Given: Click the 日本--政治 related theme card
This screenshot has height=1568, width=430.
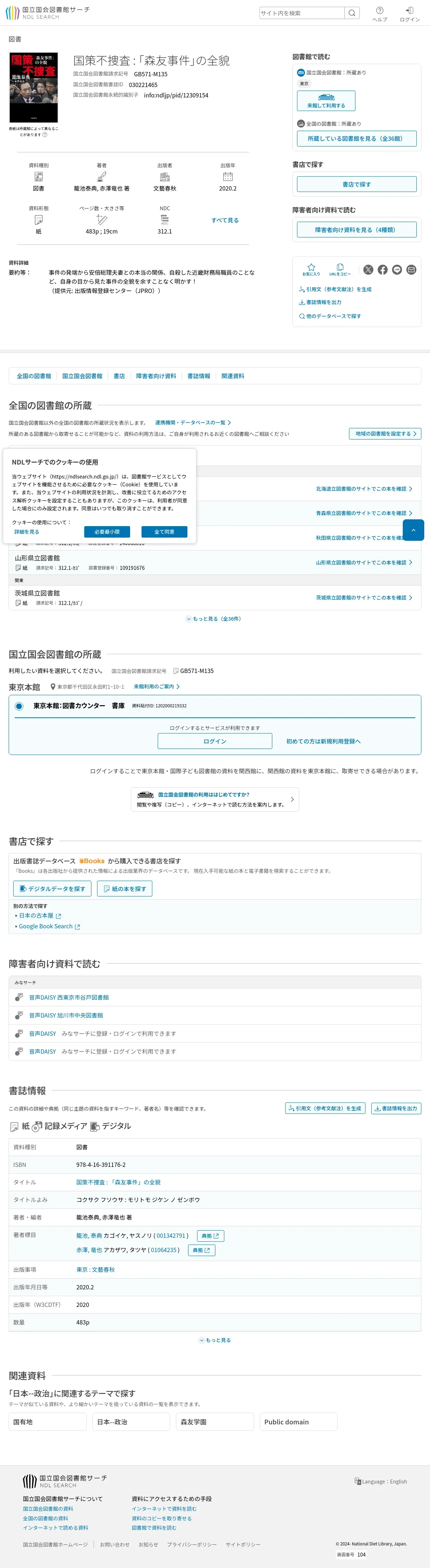Looking at the screenshot, I should pyautogui.click(x=132, y=1422).
